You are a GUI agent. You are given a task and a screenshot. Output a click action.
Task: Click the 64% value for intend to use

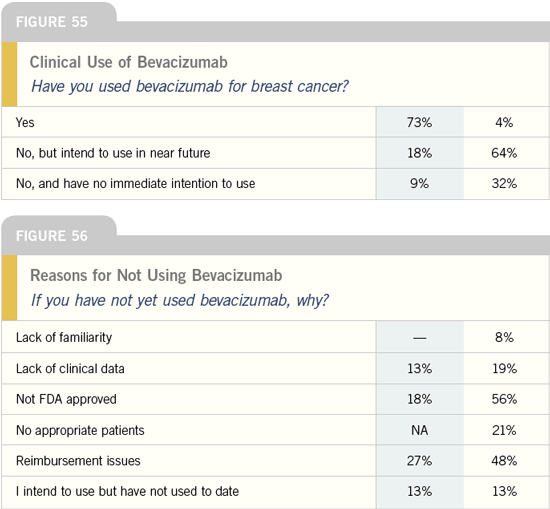504,153
